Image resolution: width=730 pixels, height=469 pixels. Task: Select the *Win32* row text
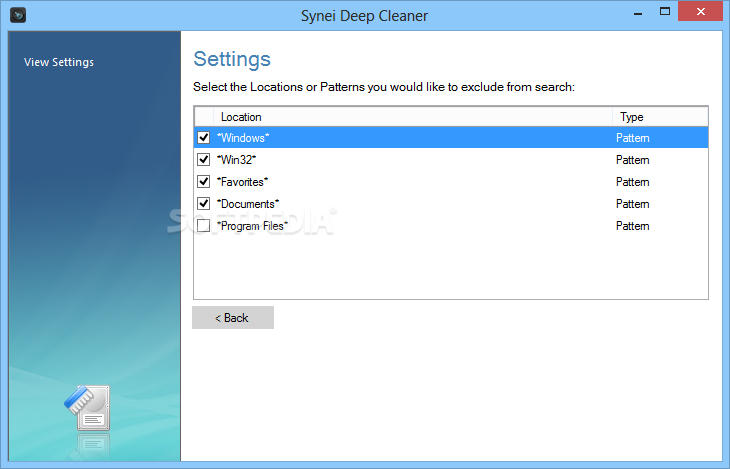pos(237,160)
